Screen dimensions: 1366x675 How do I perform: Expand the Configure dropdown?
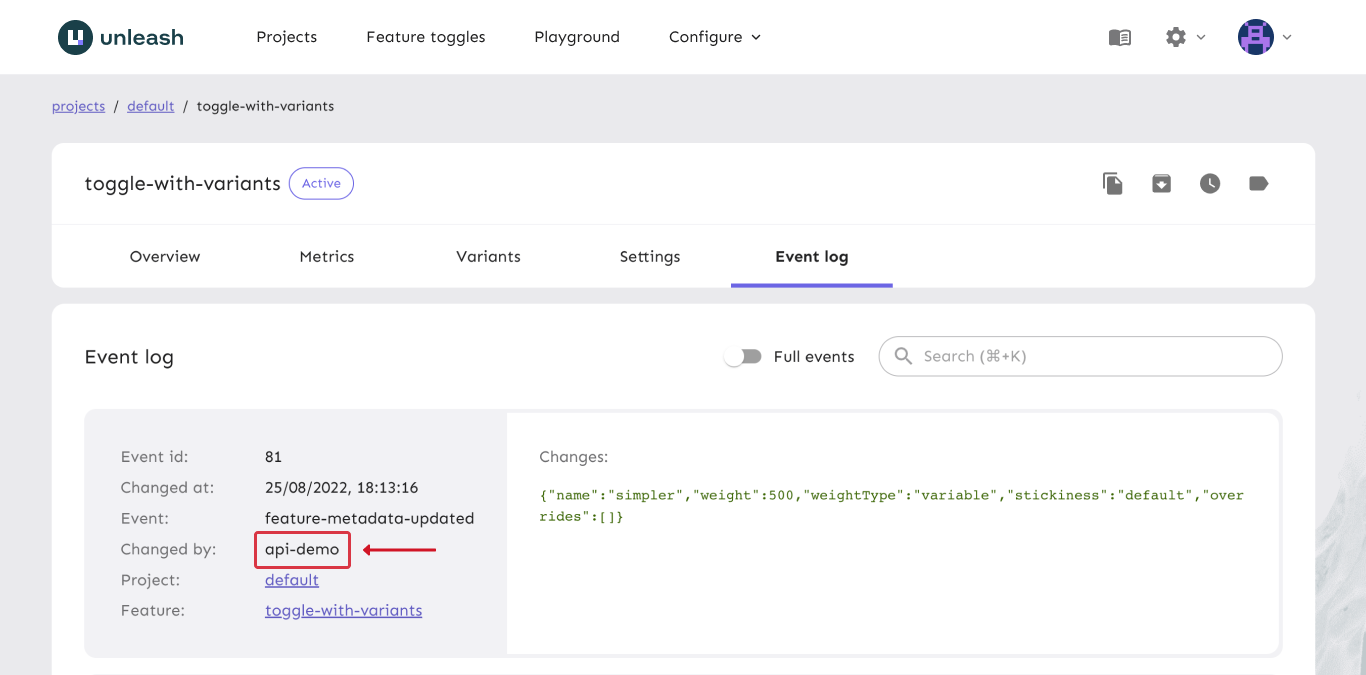[714, 37]
